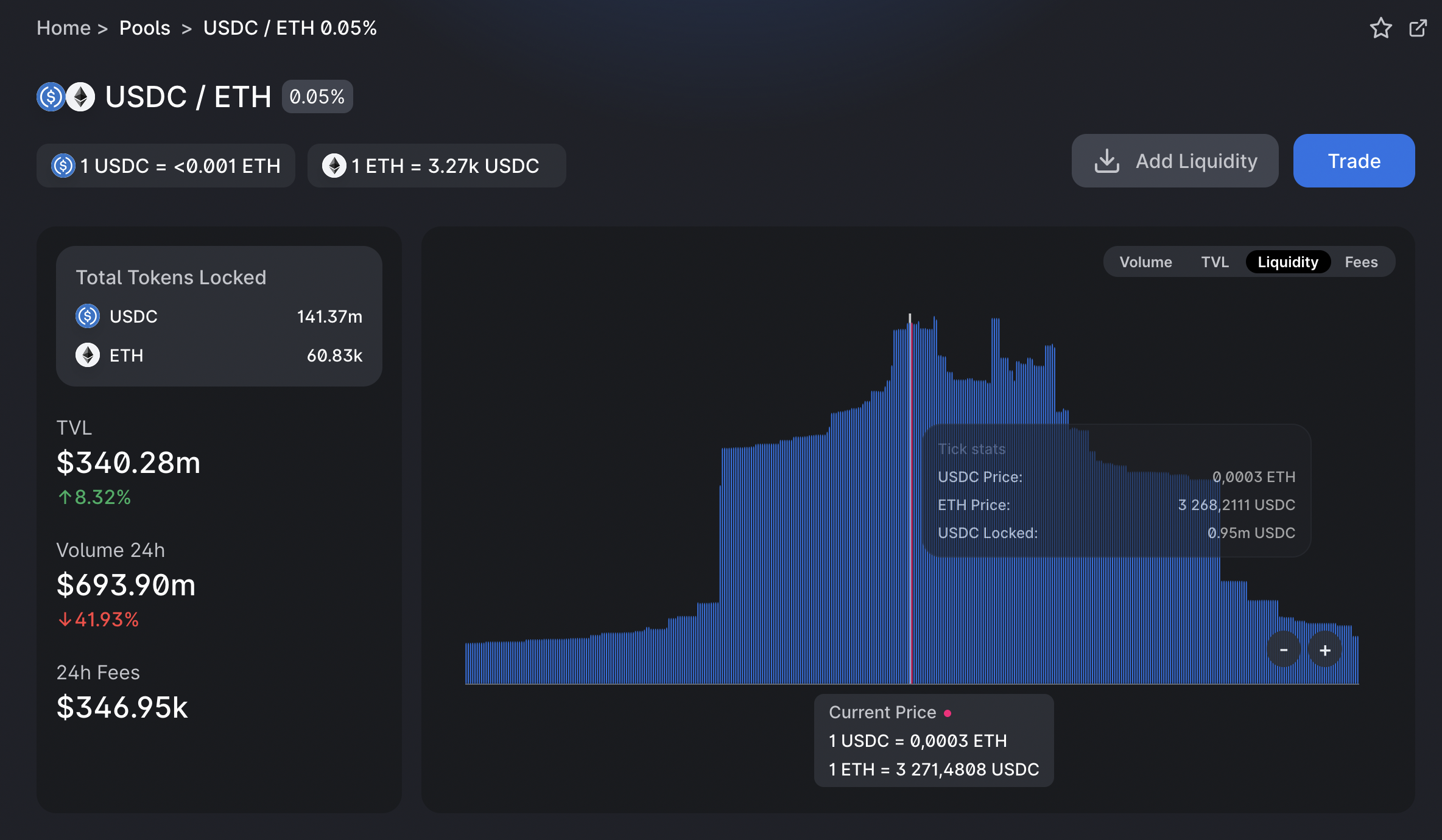Click the download icon on Add Liquidity

point(1106,161)
